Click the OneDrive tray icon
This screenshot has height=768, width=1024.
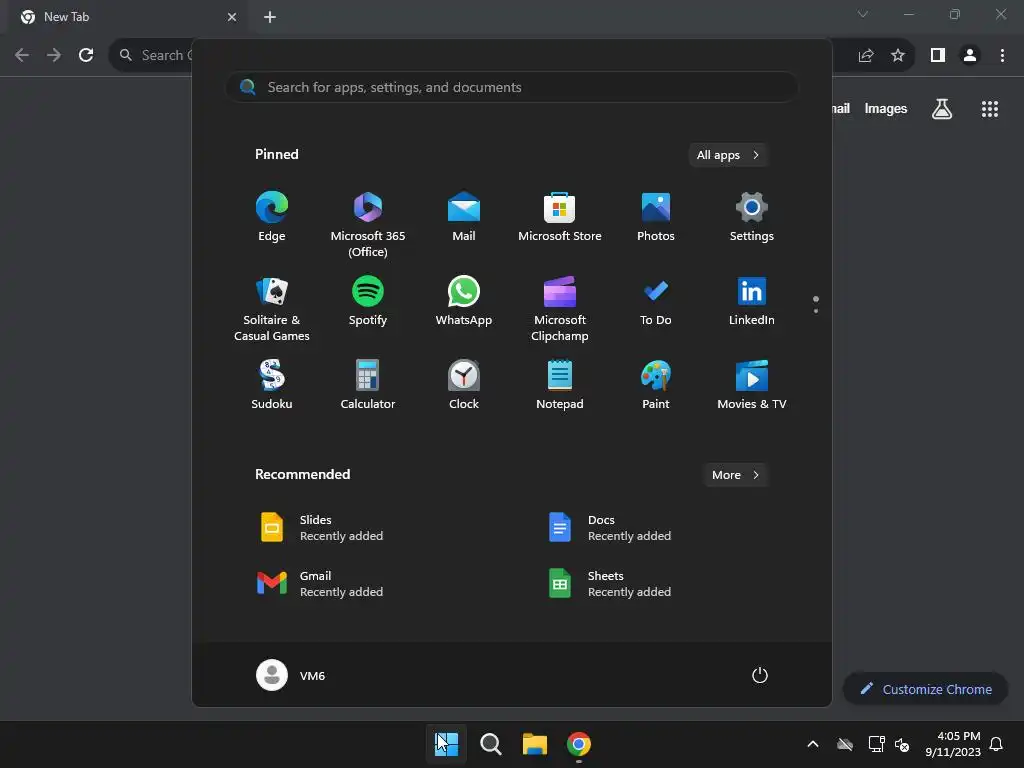845,744
